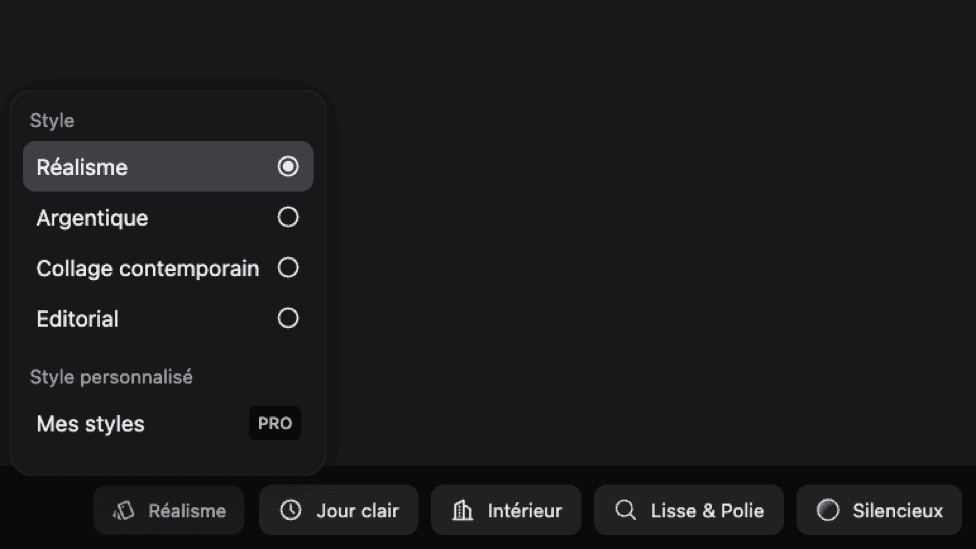976x549 pixels.
Task: Enable the Collage contemporain radio button
Action: (x=288, y=268)
